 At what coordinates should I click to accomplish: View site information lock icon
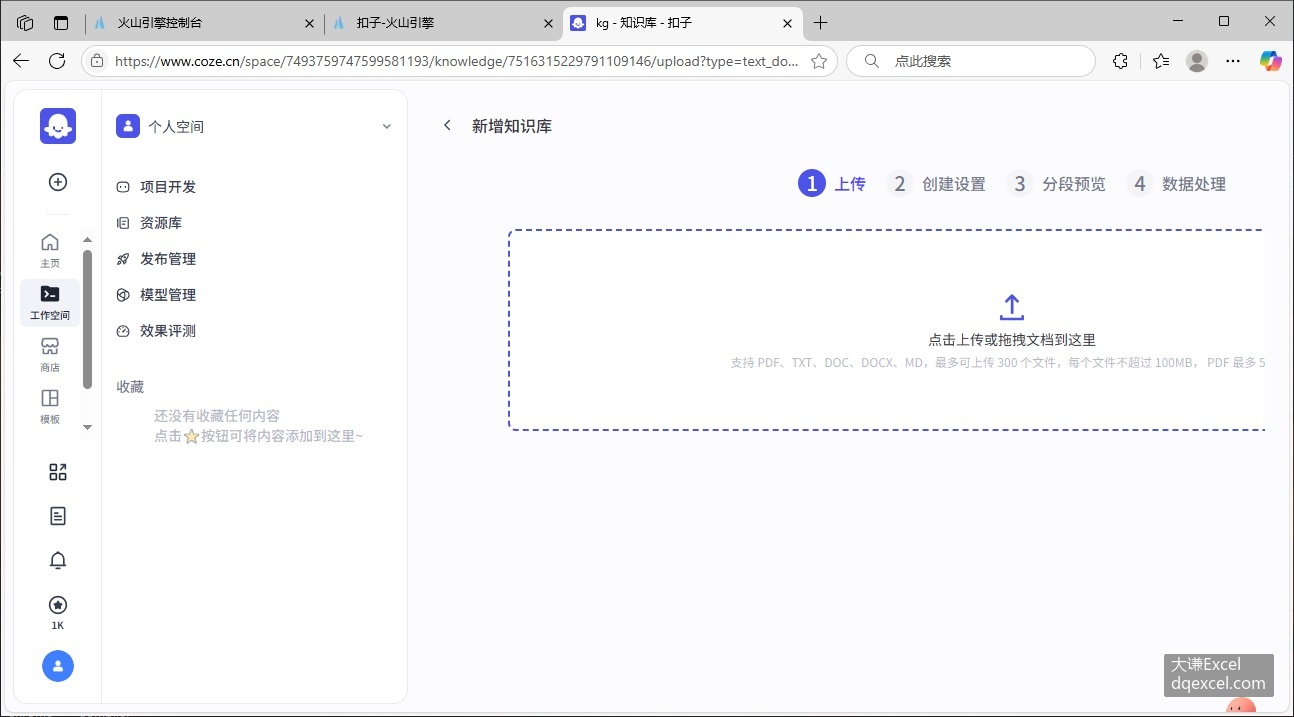pyautogui.click(x=97, y=61)
